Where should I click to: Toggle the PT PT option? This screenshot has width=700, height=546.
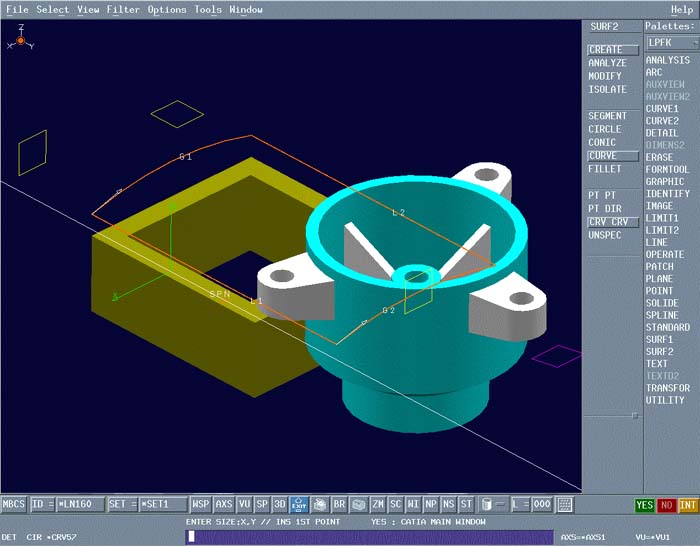point(602,195)
